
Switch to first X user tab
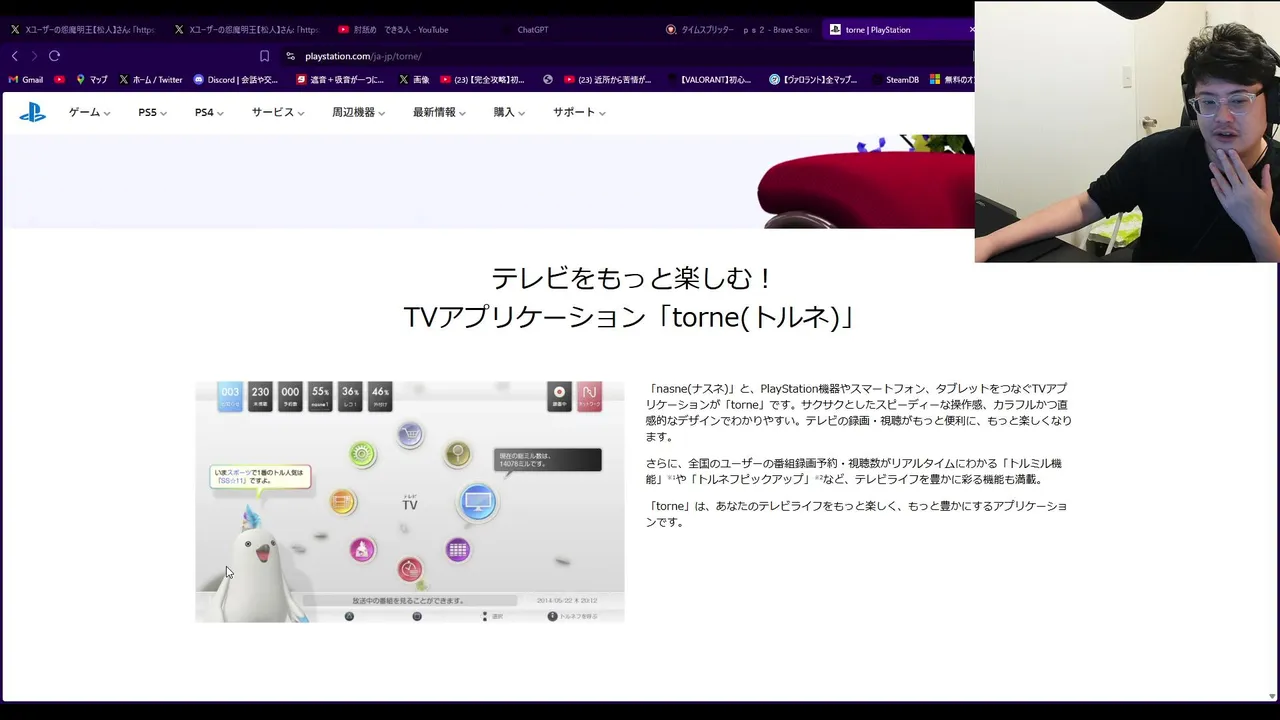pyautogui.click(x=82, y=30)
